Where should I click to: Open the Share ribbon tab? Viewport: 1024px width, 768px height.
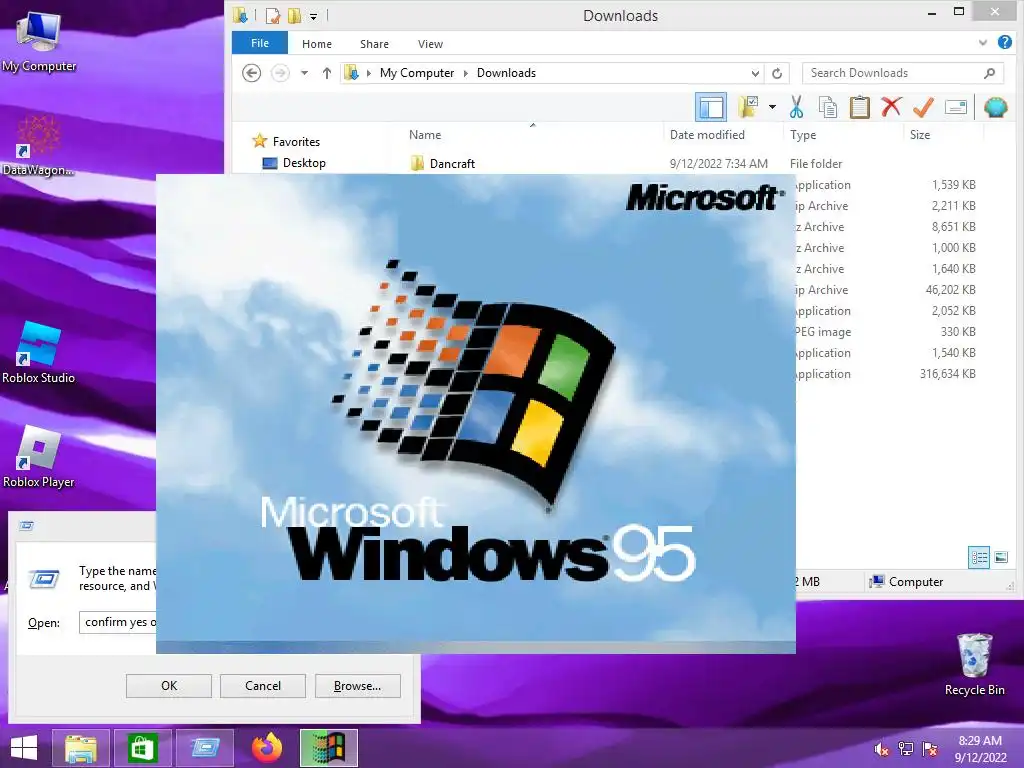(x=374, y=44)
